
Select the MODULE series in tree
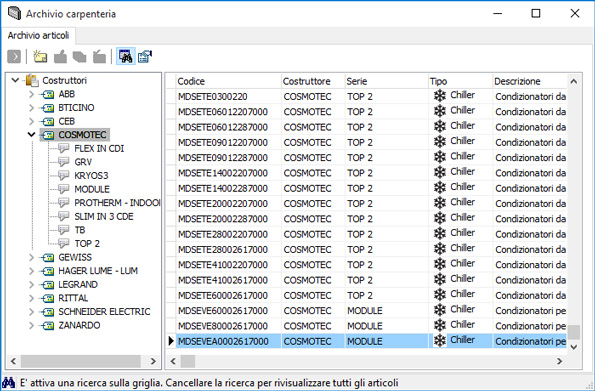coord(92,189)
